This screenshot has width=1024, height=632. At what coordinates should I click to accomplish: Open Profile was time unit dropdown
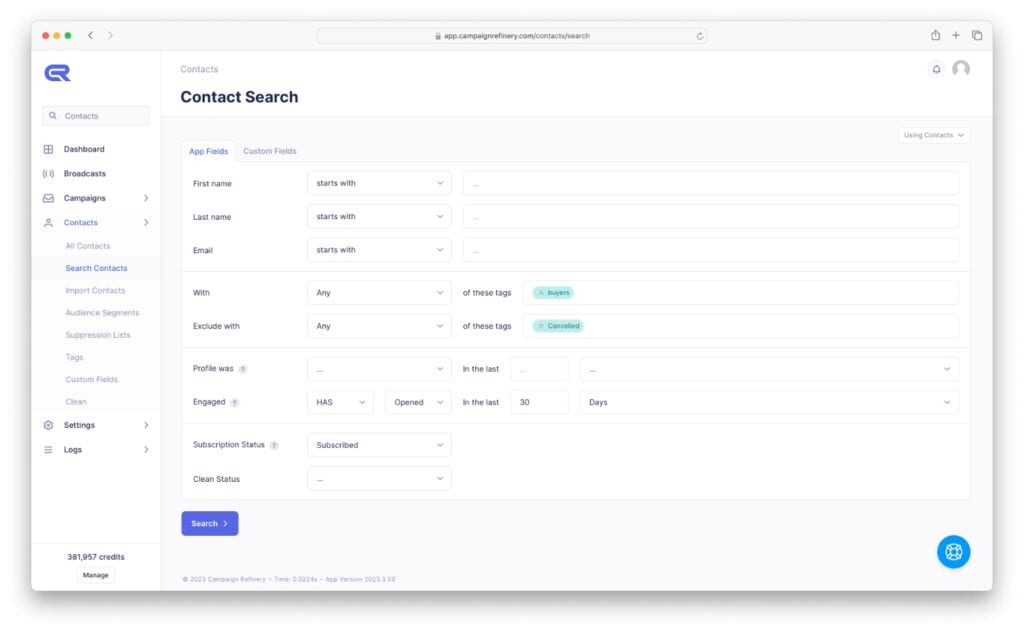click(769, 369)
